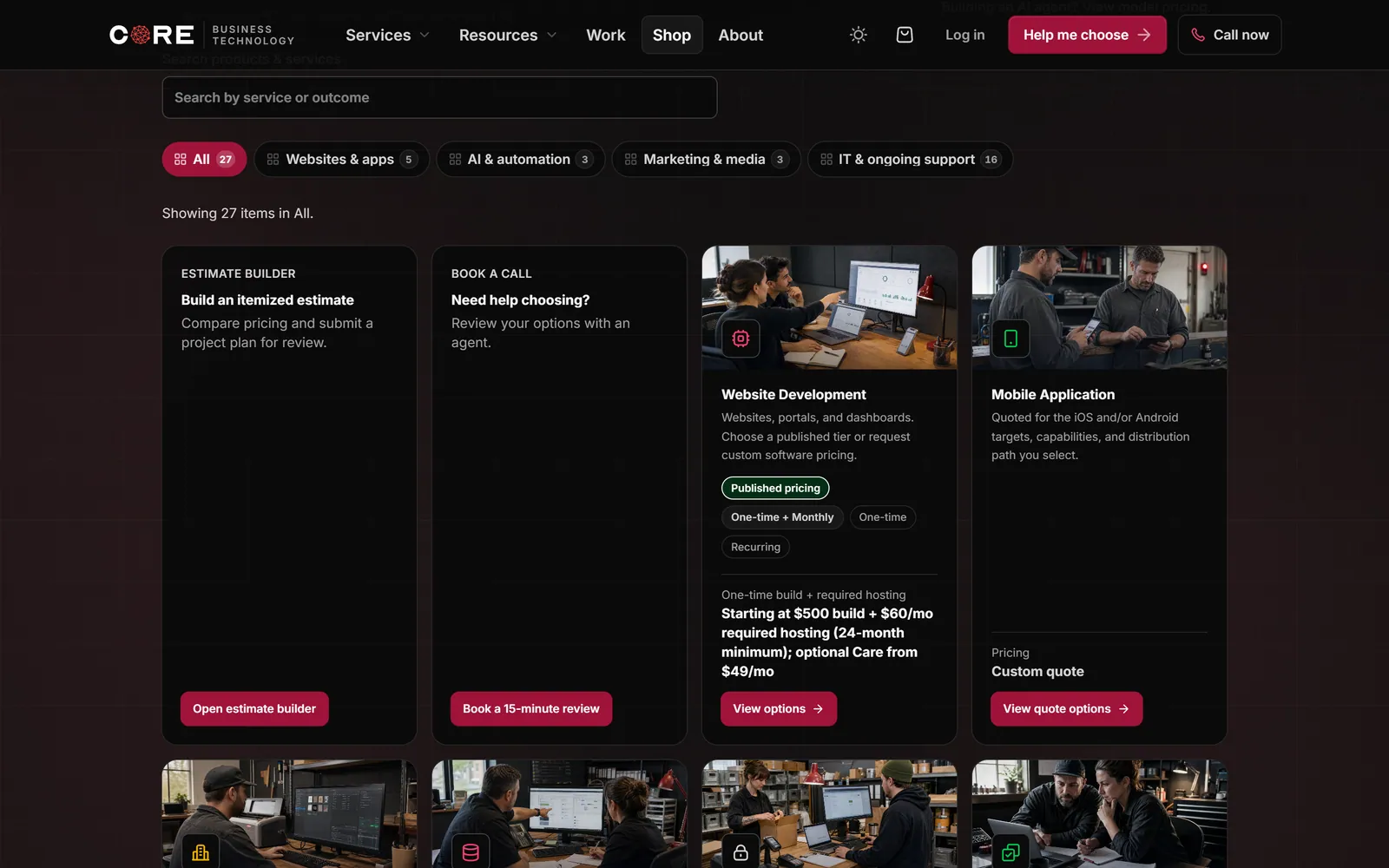
Task: Open the shopping bag cart icon
Action: 905,35
